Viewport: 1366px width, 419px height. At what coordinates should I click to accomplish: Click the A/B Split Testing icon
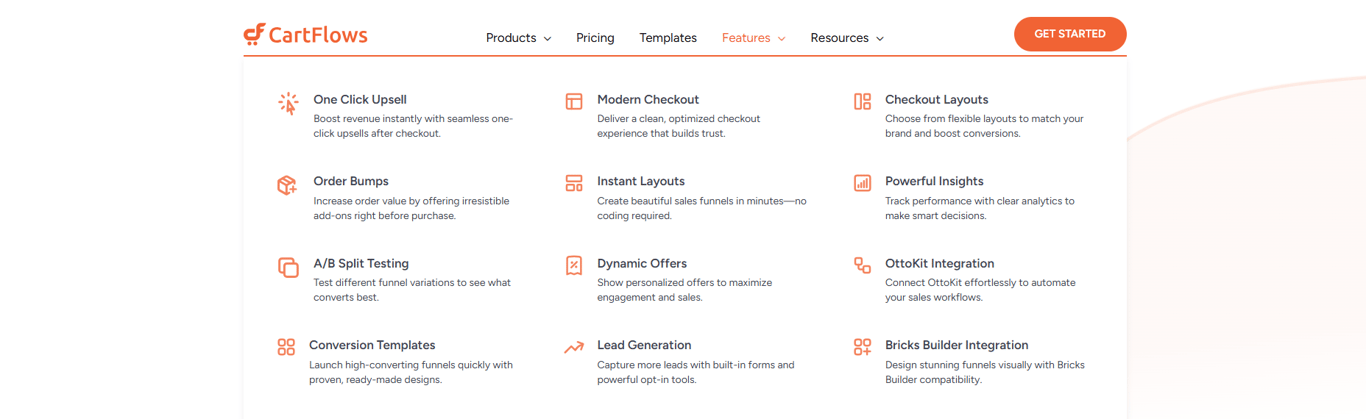pyautogui.click(x=288, y=267)
